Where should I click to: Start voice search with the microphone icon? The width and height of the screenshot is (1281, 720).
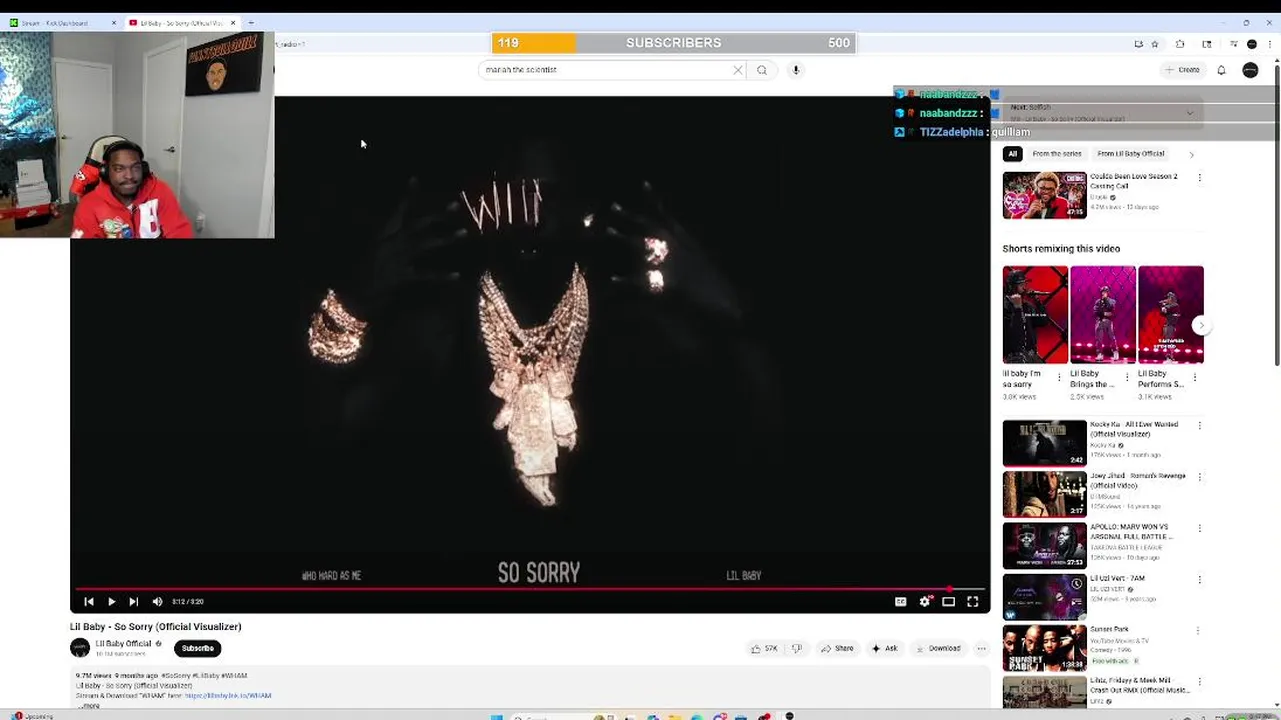click(x=796, y=70)
